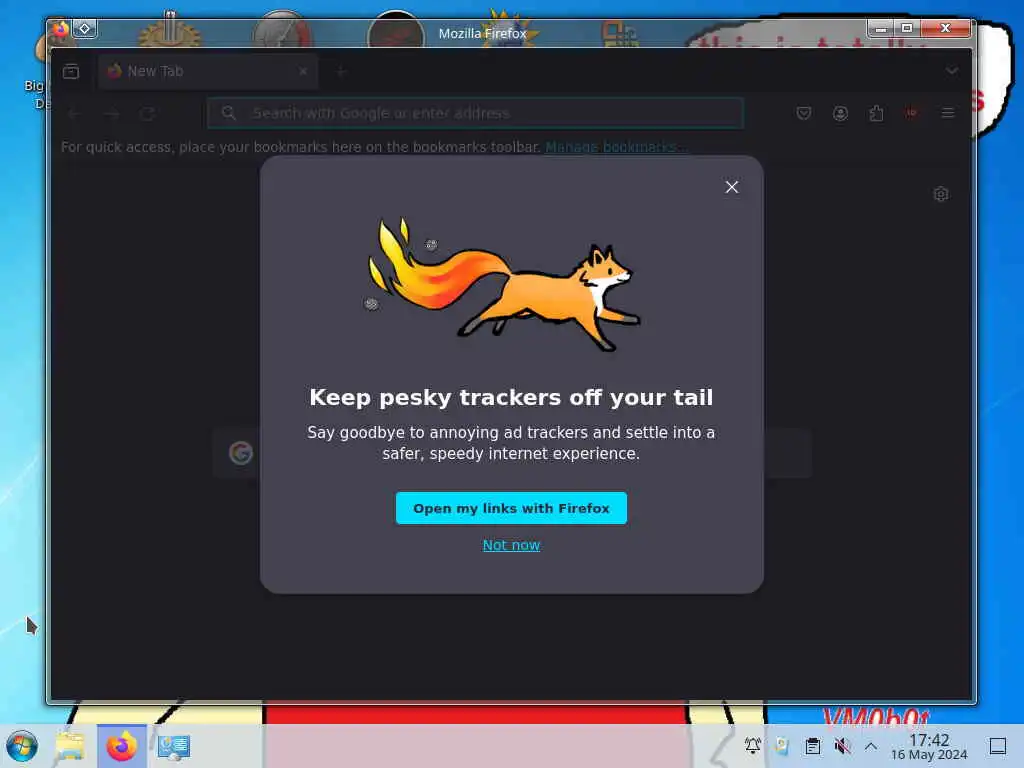Open the Save to Pocket icon

coord(804,113)
